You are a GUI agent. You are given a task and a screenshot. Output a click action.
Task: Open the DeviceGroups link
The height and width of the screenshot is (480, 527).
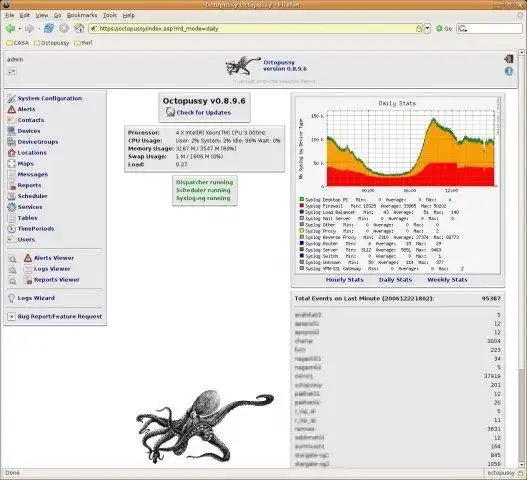pyautogui.click(x=38, y=142)
